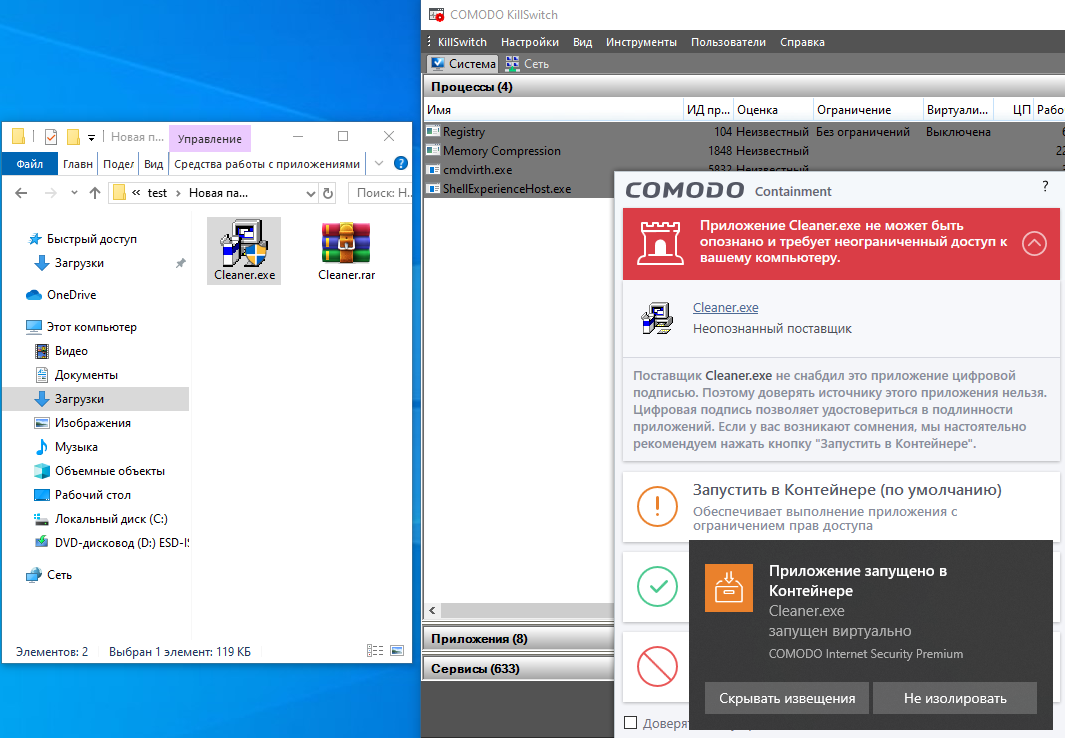
Task: Click the pin icon beside Загрузки in quick access
Action: click(181, 263)
